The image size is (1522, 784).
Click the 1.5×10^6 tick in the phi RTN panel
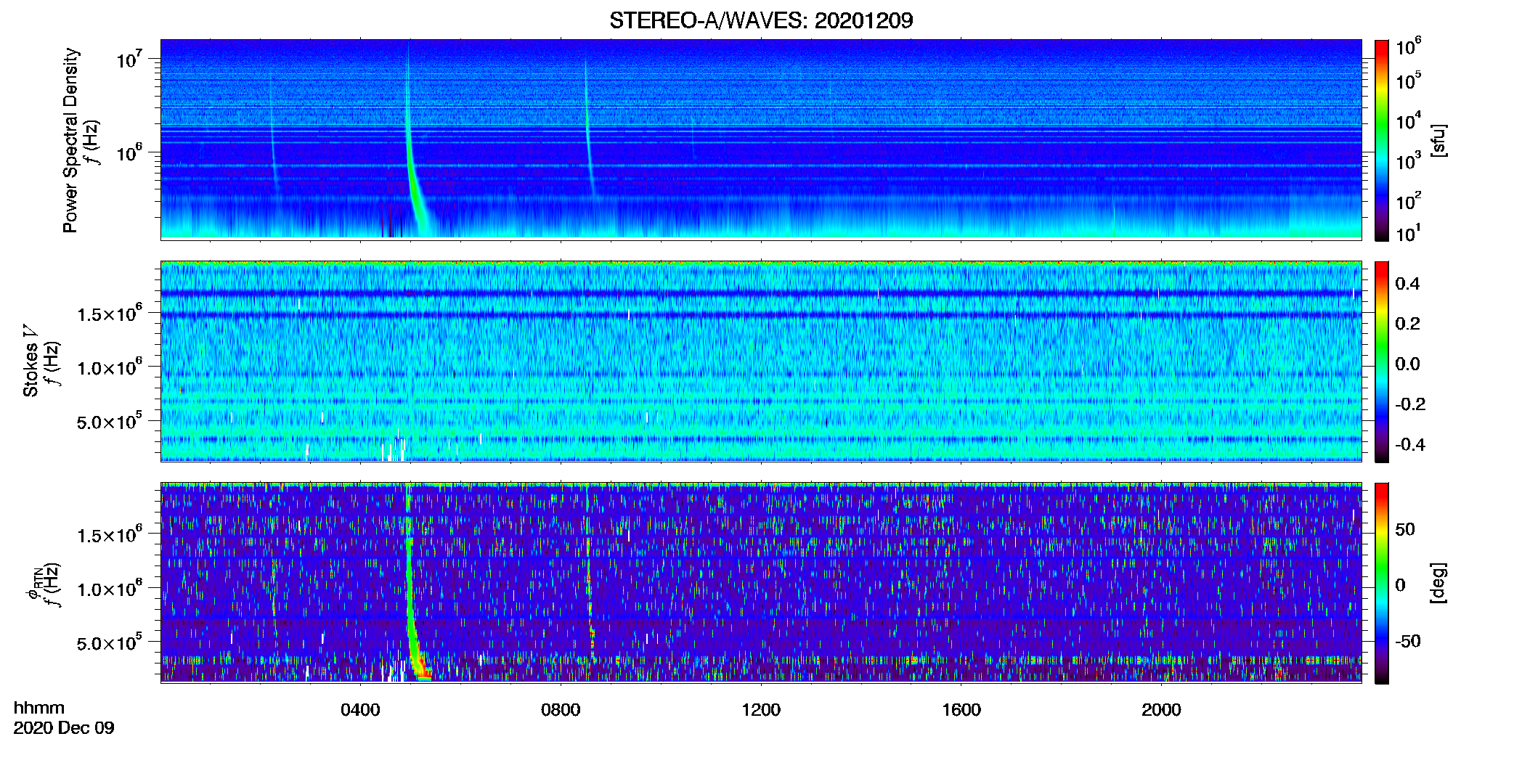[110, 534]
